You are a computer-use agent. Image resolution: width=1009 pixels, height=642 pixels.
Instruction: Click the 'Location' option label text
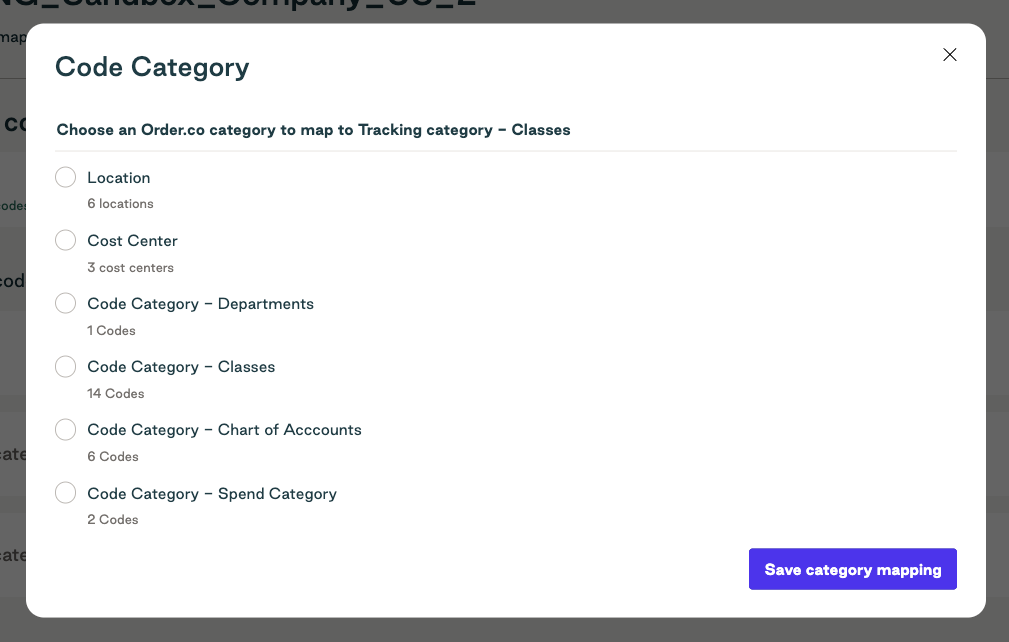[x=119, y=178]
